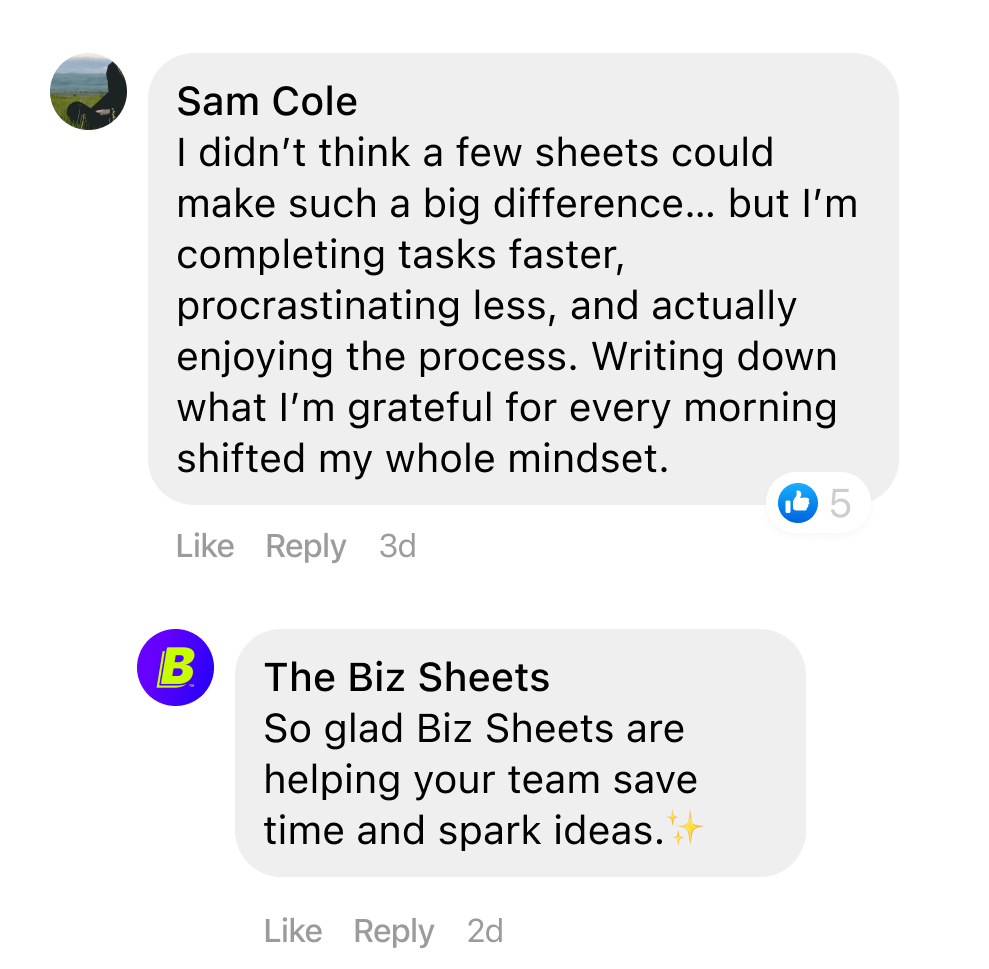Click the word 'grateful' in Sam's comment
The height and width of the screenshot is (969, 989).
pyautogui.click(x=419, y=409)
